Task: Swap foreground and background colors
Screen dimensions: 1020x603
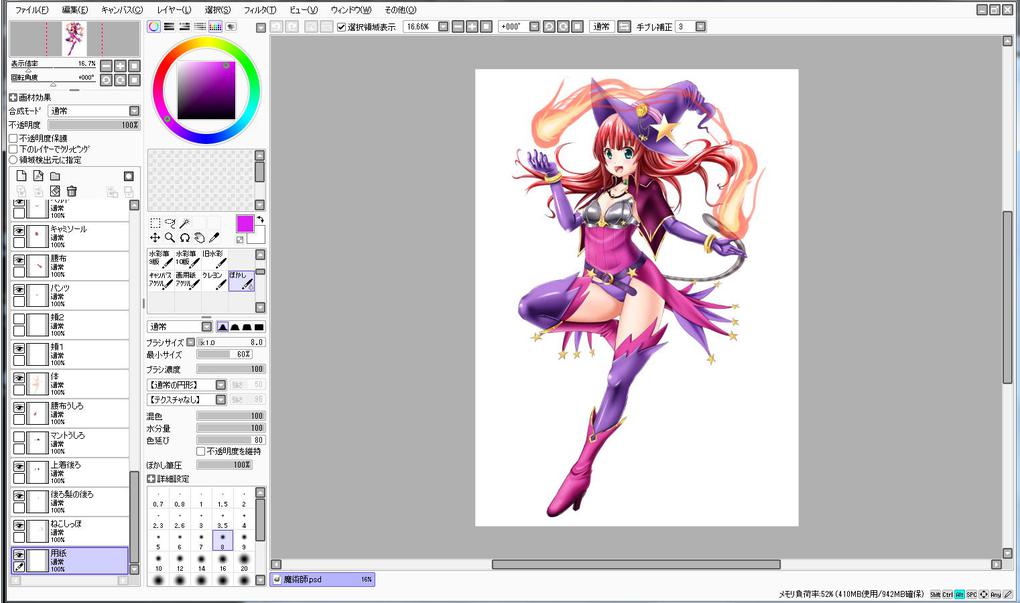Action: coord(260,220)
